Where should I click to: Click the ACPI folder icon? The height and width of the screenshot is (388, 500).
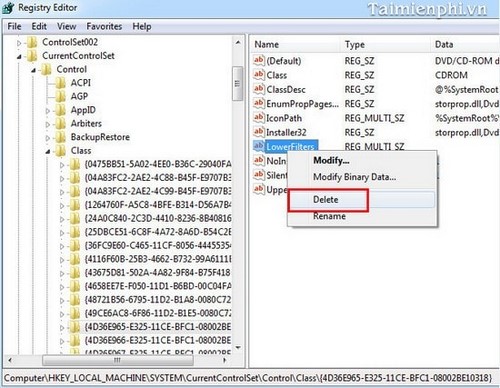point(61,83)
